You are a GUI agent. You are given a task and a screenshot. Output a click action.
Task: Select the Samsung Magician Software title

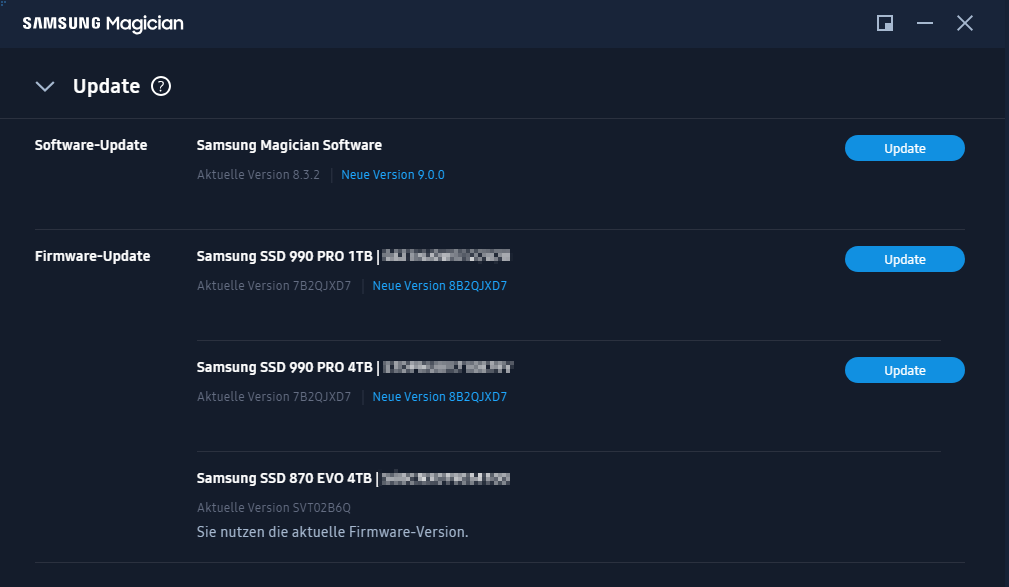point(289,145)
